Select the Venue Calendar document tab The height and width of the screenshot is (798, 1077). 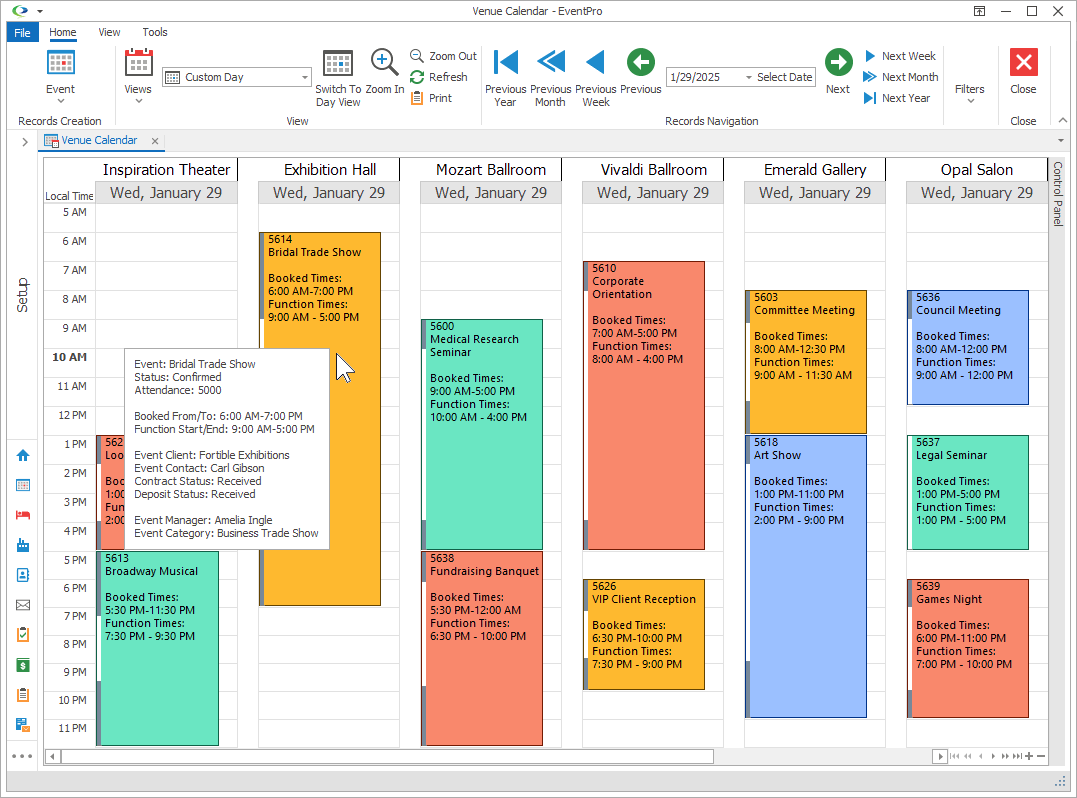coord(99,140)
